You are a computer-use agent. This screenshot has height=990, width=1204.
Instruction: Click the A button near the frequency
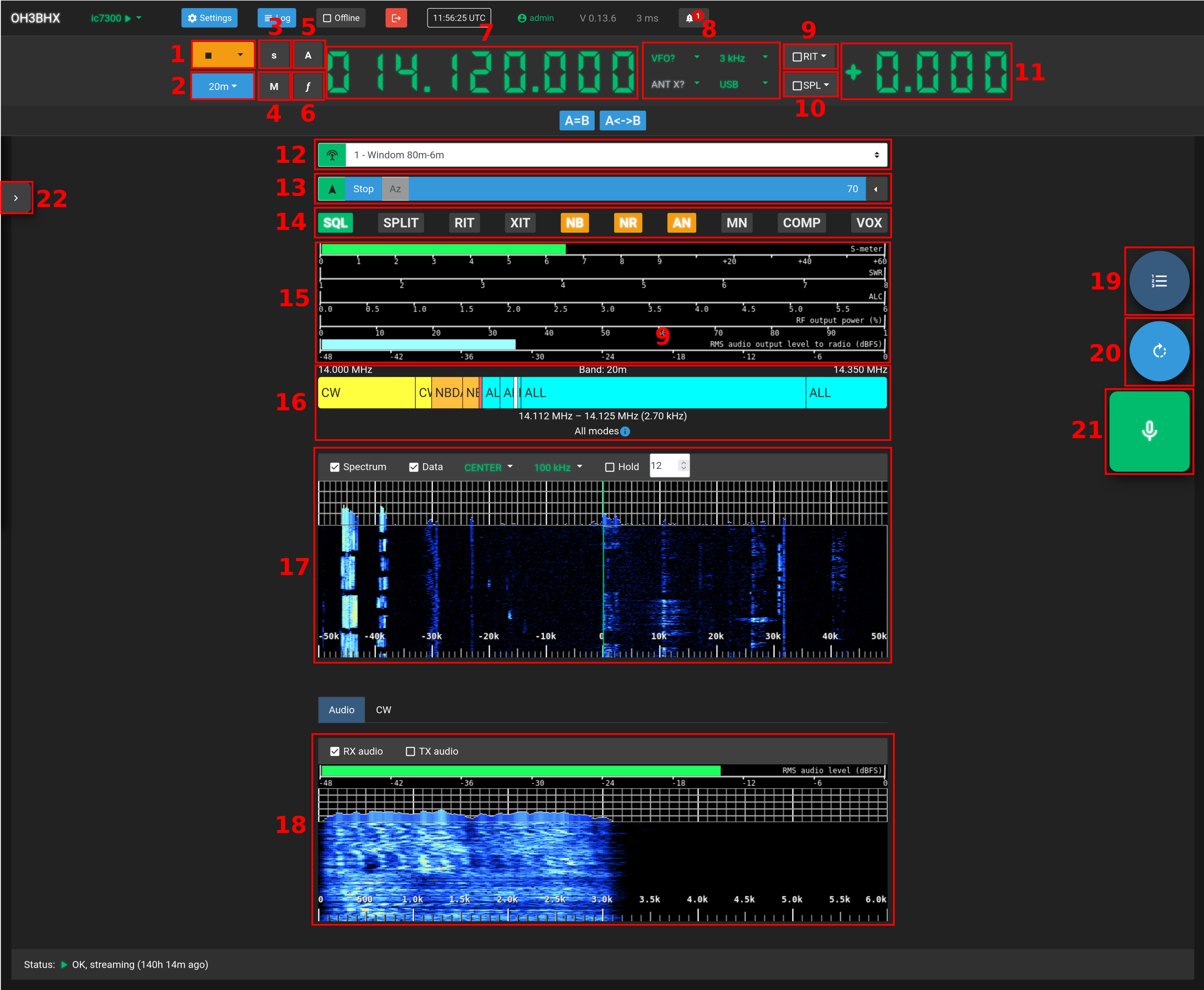tap(308, 55)
